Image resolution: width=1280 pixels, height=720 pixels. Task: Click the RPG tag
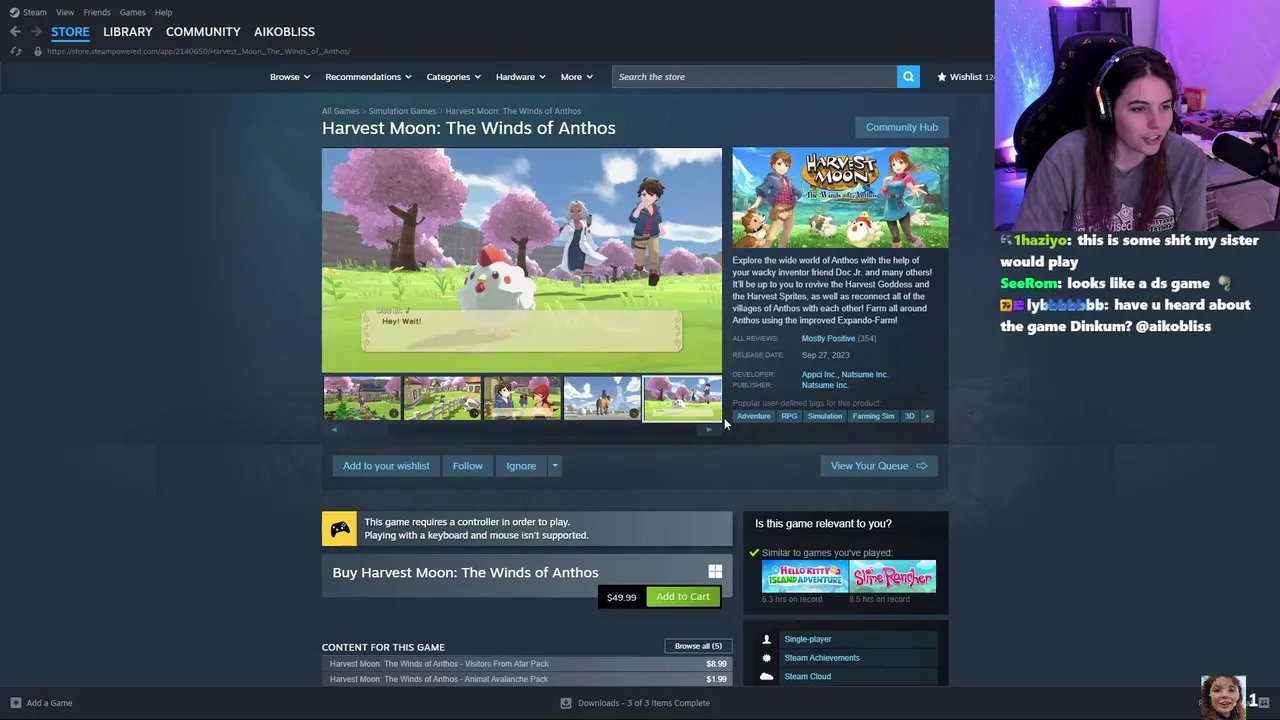[789, 416]
